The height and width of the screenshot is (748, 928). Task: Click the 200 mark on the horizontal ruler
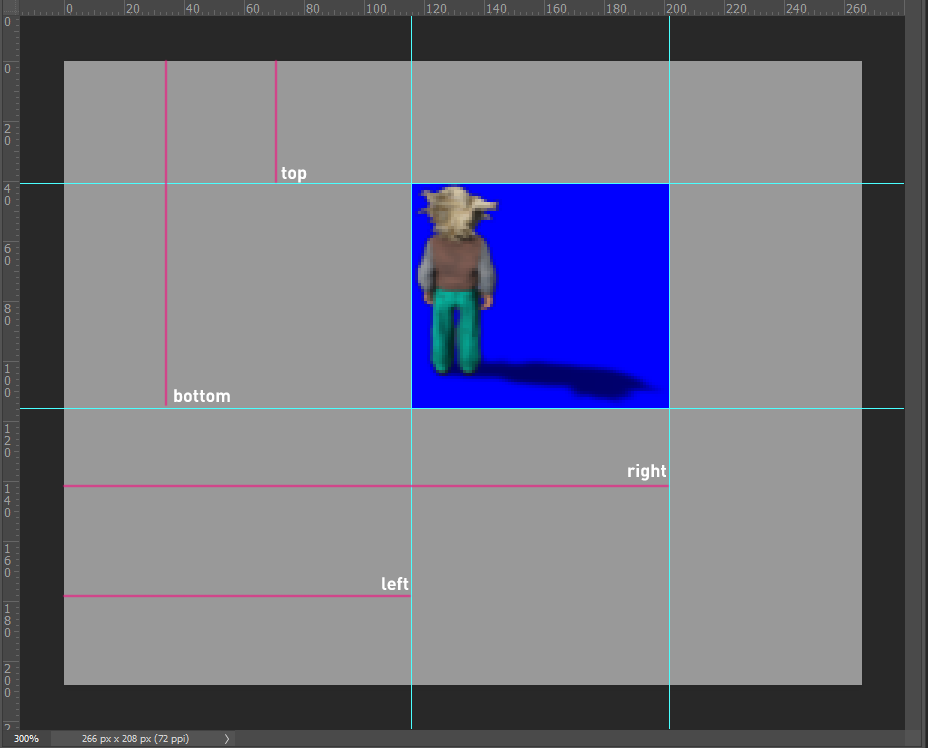(x=676, y=9)
